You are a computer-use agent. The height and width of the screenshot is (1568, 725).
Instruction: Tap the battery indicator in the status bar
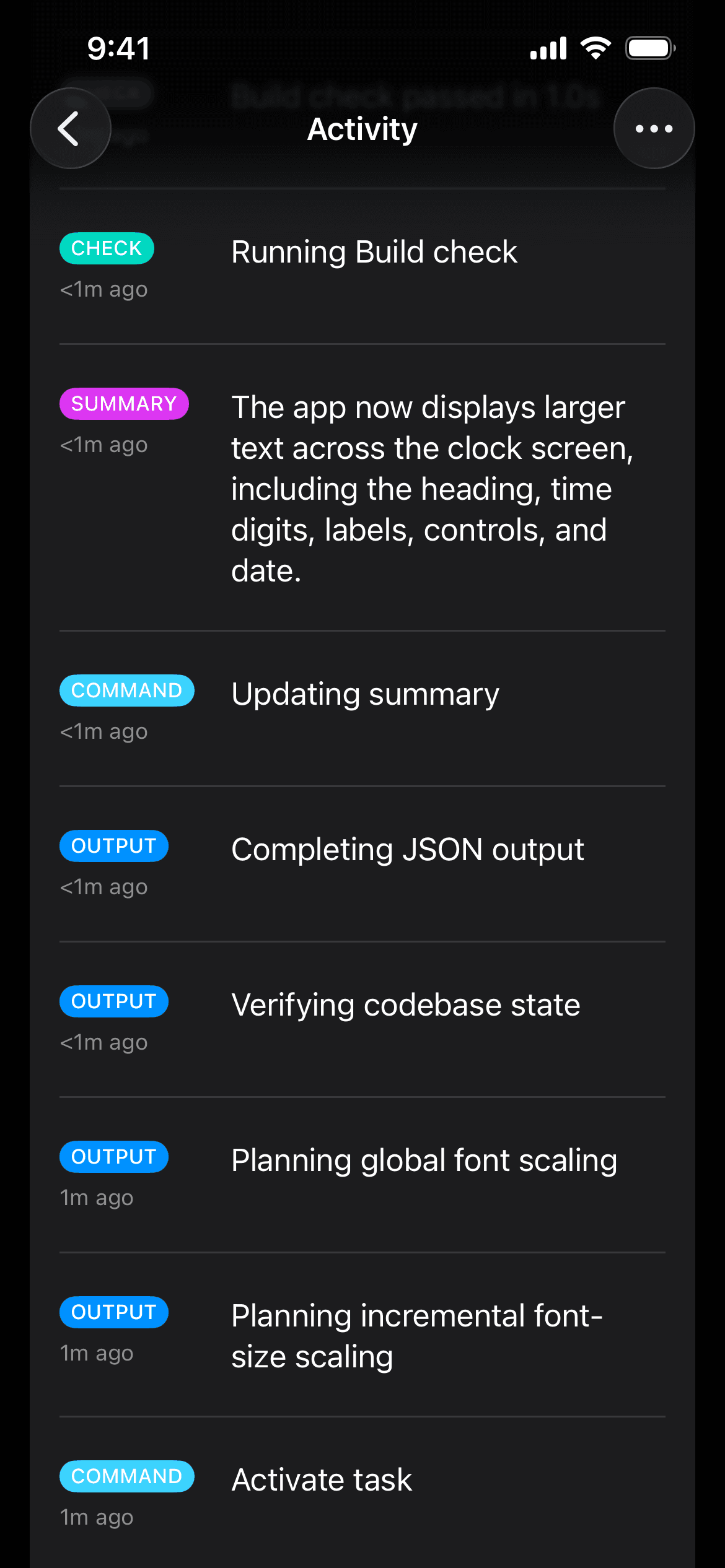point(649,46)
